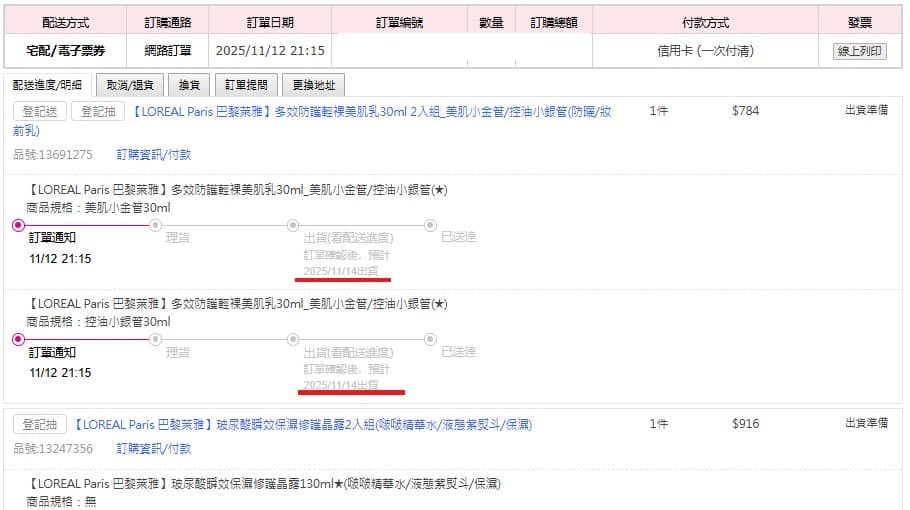Image resolution: width=910 pixels, height=510 pixels.
Task: Click 品號13247356 text
Action: pos(53,448)
